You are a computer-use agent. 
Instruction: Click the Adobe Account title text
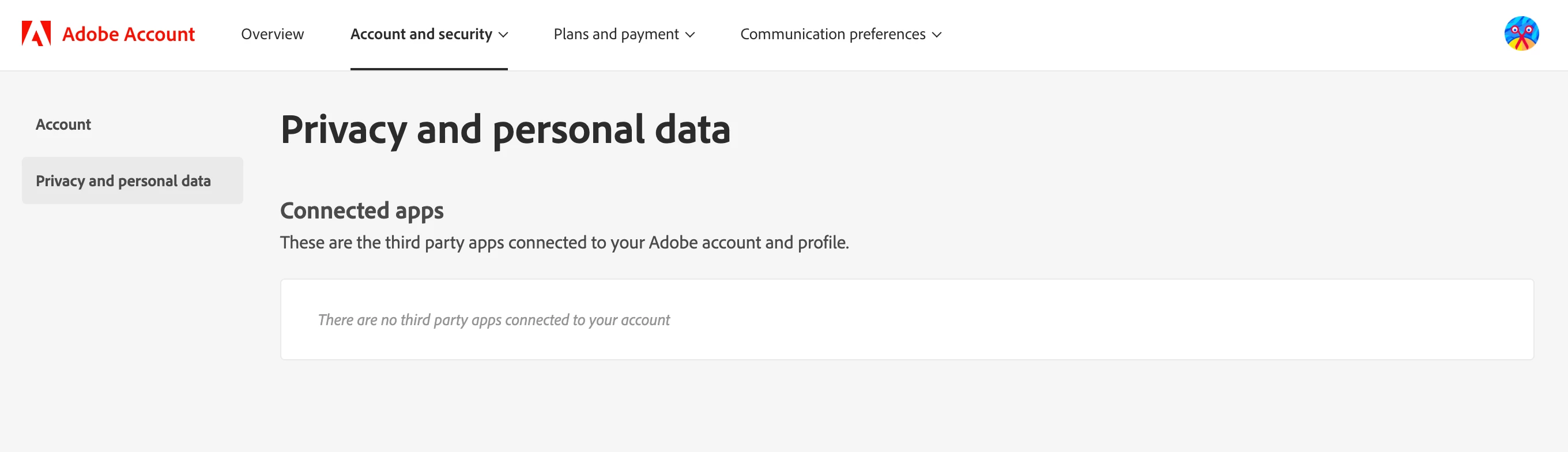click(x=129, y=34)
